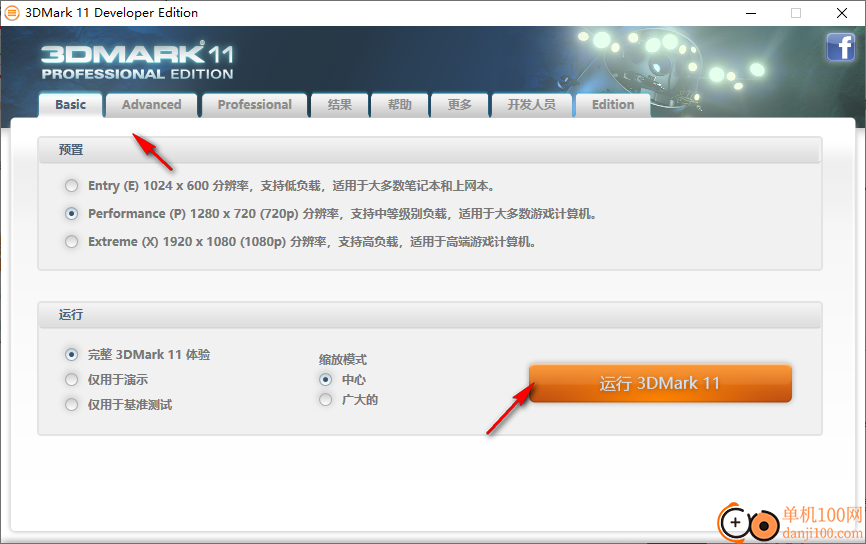Viewport: 866px width, 544px height.
Task: Select the Performance (P) 1280 x 720 preset
Action: [71, 214]
